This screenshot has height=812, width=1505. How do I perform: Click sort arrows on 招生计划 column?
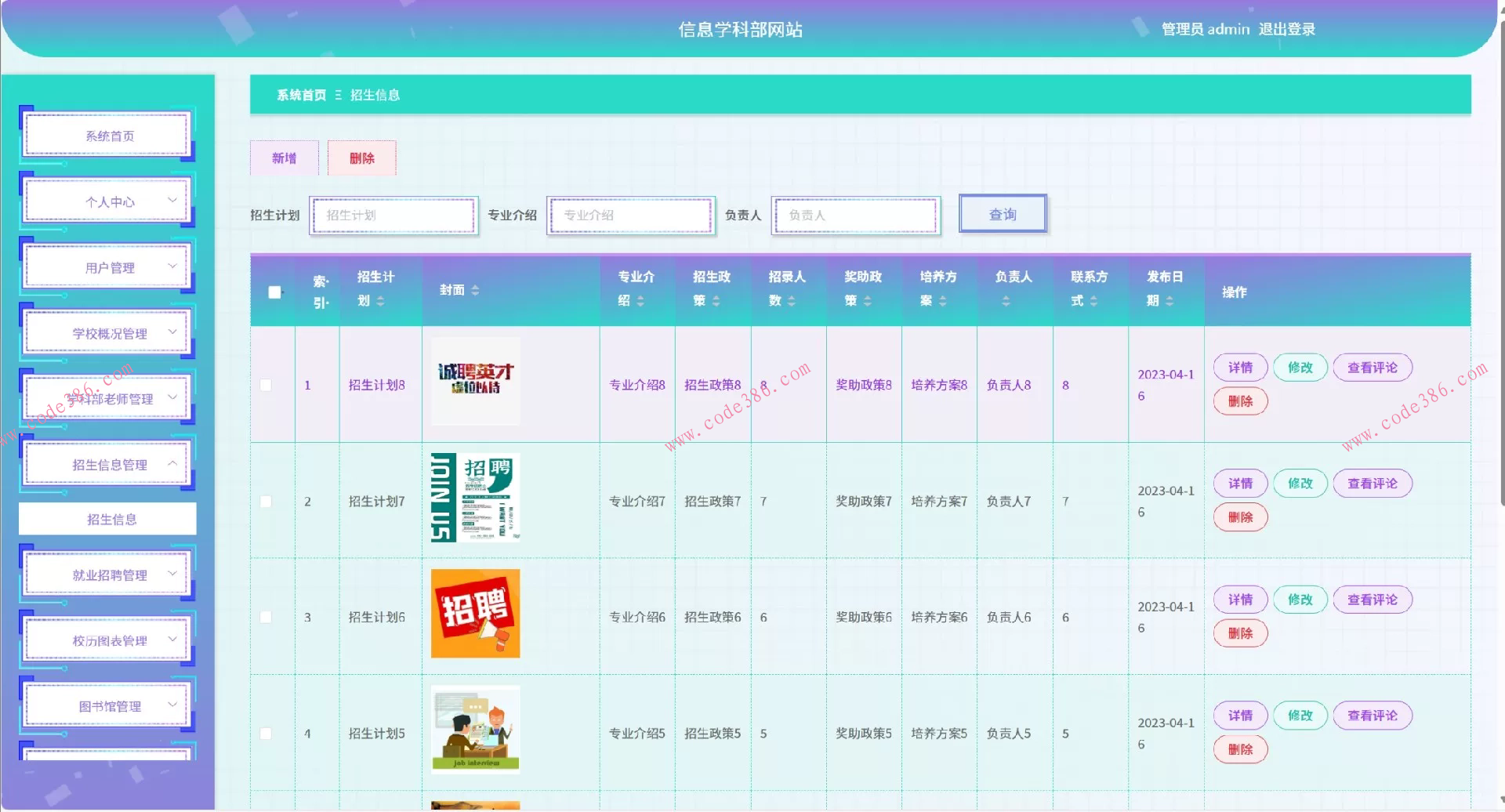pyautogui.click(x=380, y=301)
